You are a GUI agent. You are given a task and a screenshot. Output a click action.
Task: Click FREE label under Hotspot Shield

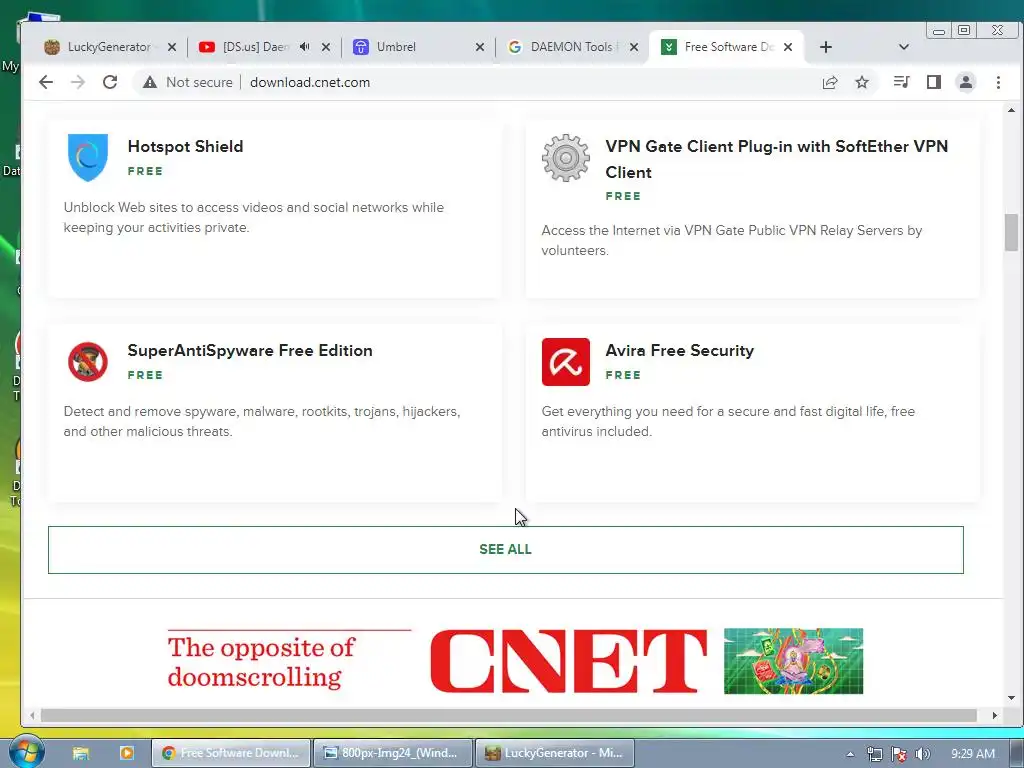click(x=145, y=171)
